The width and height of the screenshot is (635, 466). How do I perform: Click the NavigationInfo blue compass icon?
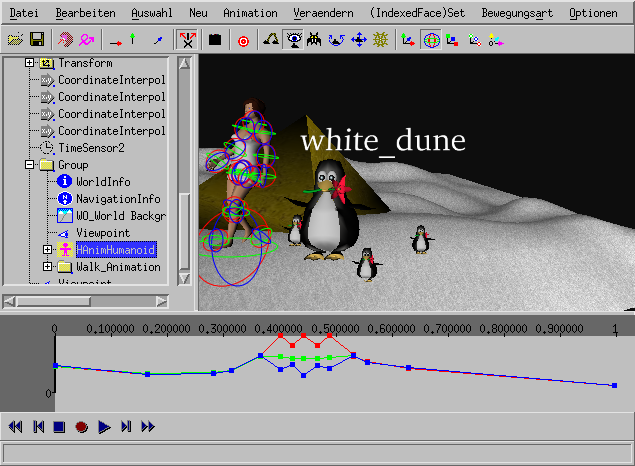point(64,198)
